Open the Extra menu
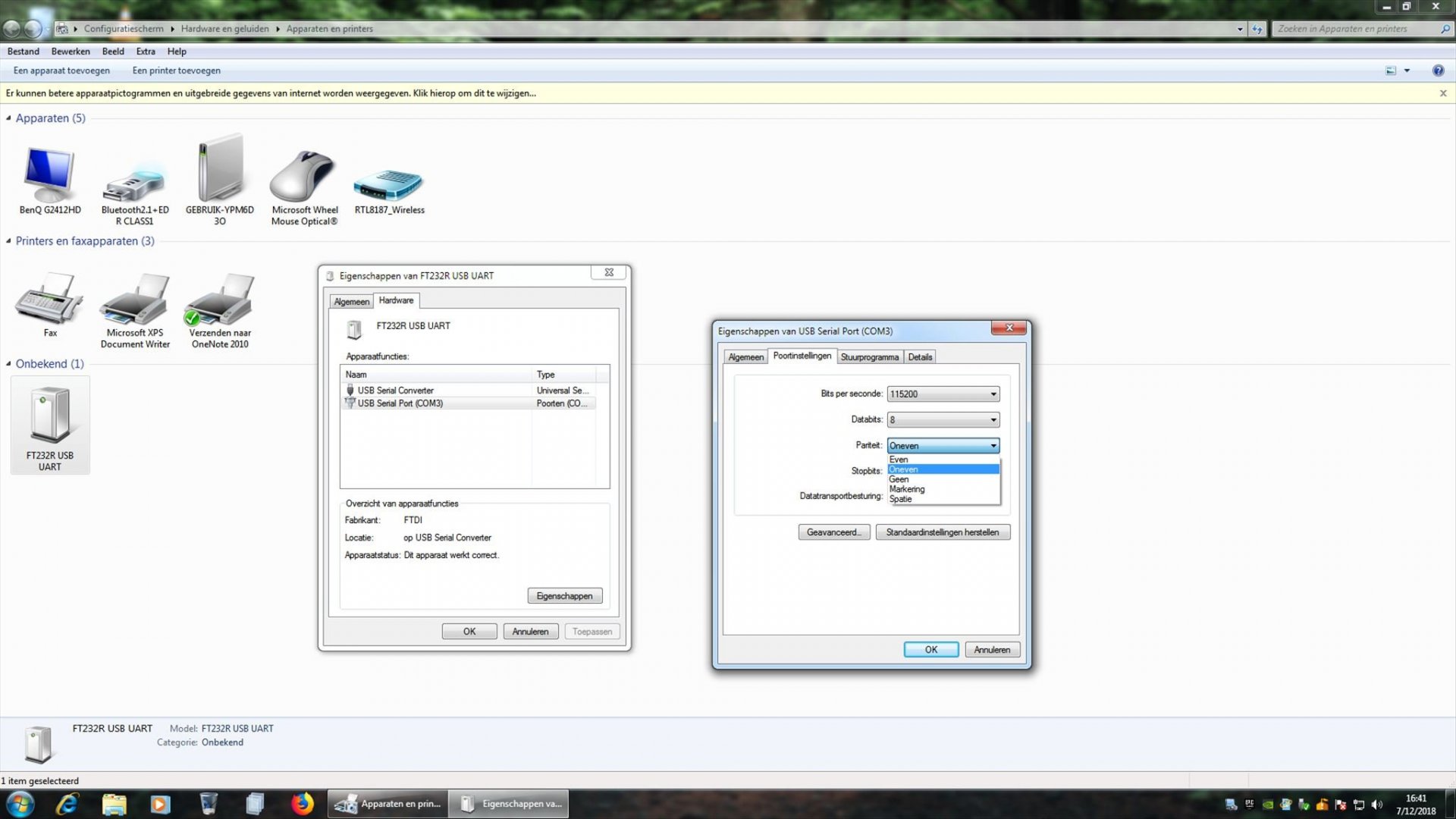This screenshot has width=1456, height=819. [x=145, y=51]
